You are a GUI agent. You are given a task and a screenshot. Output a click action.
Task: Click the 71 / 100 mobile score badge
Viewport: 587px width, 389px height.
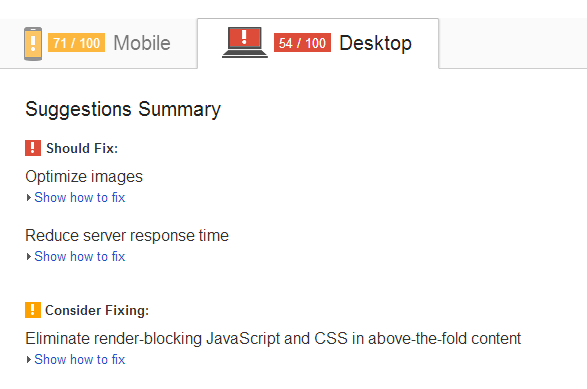76,43
